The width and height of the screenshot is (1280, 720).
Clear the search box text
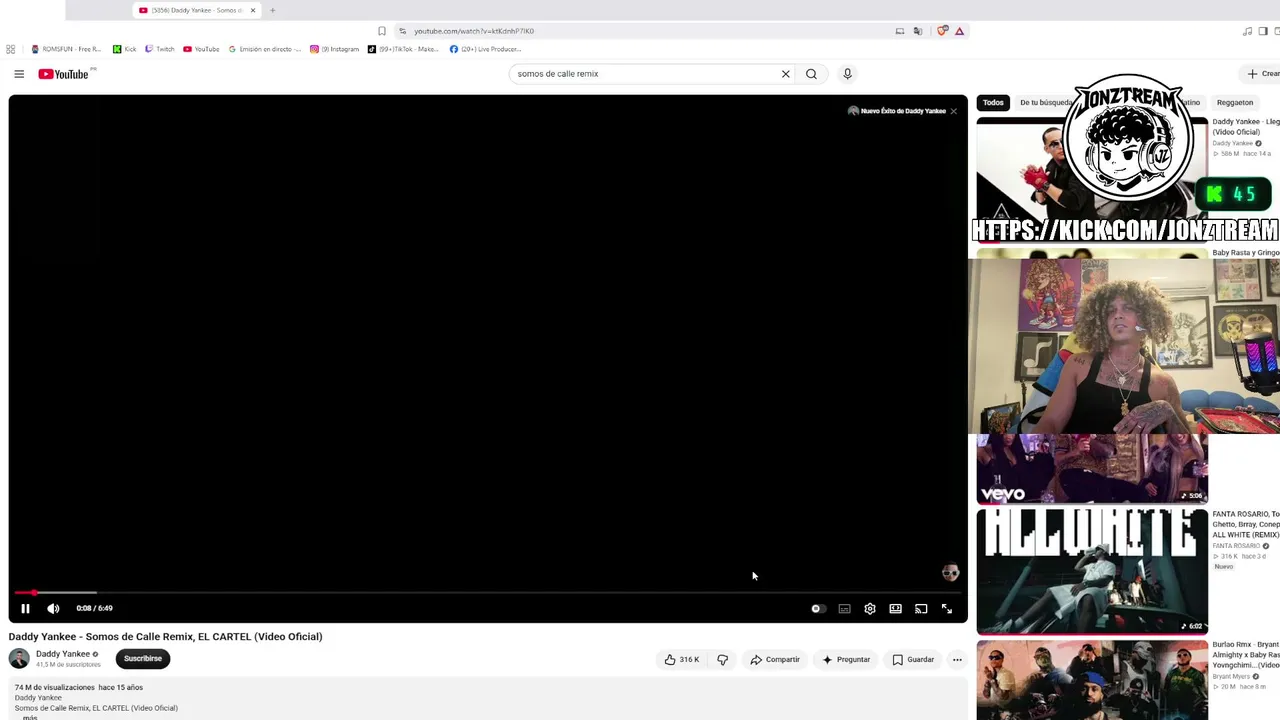[x=786, y=74]
